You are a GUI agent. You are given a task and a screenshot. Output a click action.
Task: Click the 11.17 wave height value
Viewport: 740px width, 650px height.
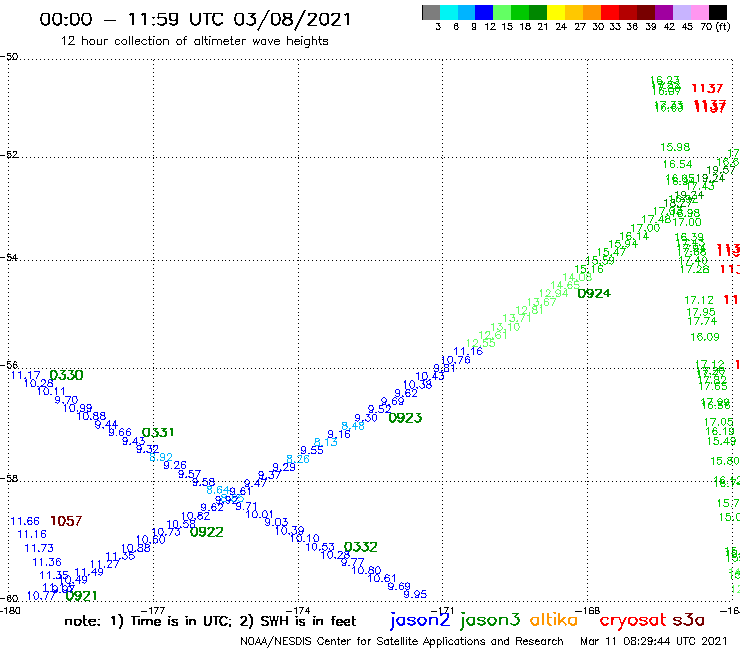coord(26,375)
